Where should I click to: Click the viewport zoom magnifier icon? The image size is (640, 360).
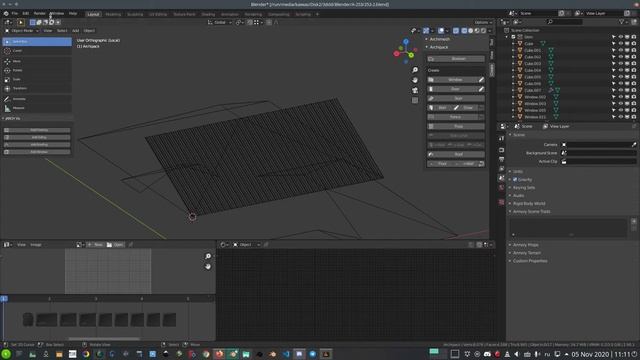pyautogui.click(x=415, y=70)
